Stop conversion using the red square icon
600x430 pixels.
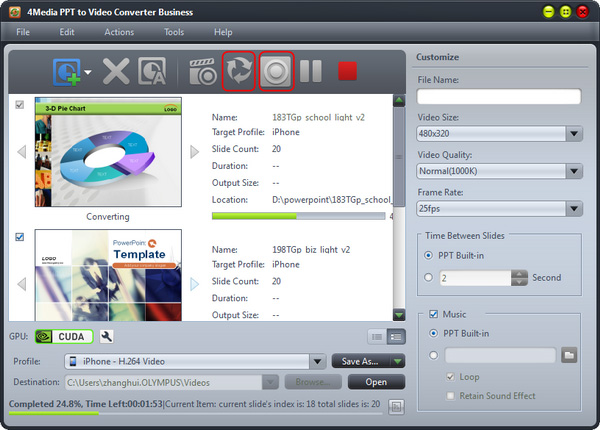point(347,72)
